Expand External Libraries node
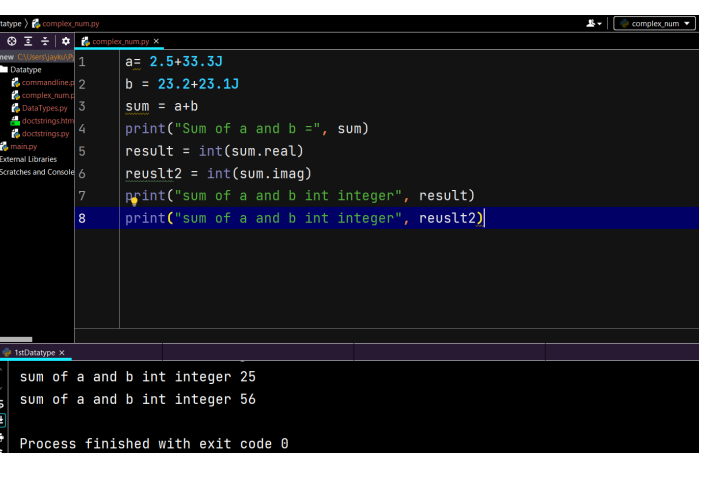The width and height of the screenshot is (726, 477). 28,159
